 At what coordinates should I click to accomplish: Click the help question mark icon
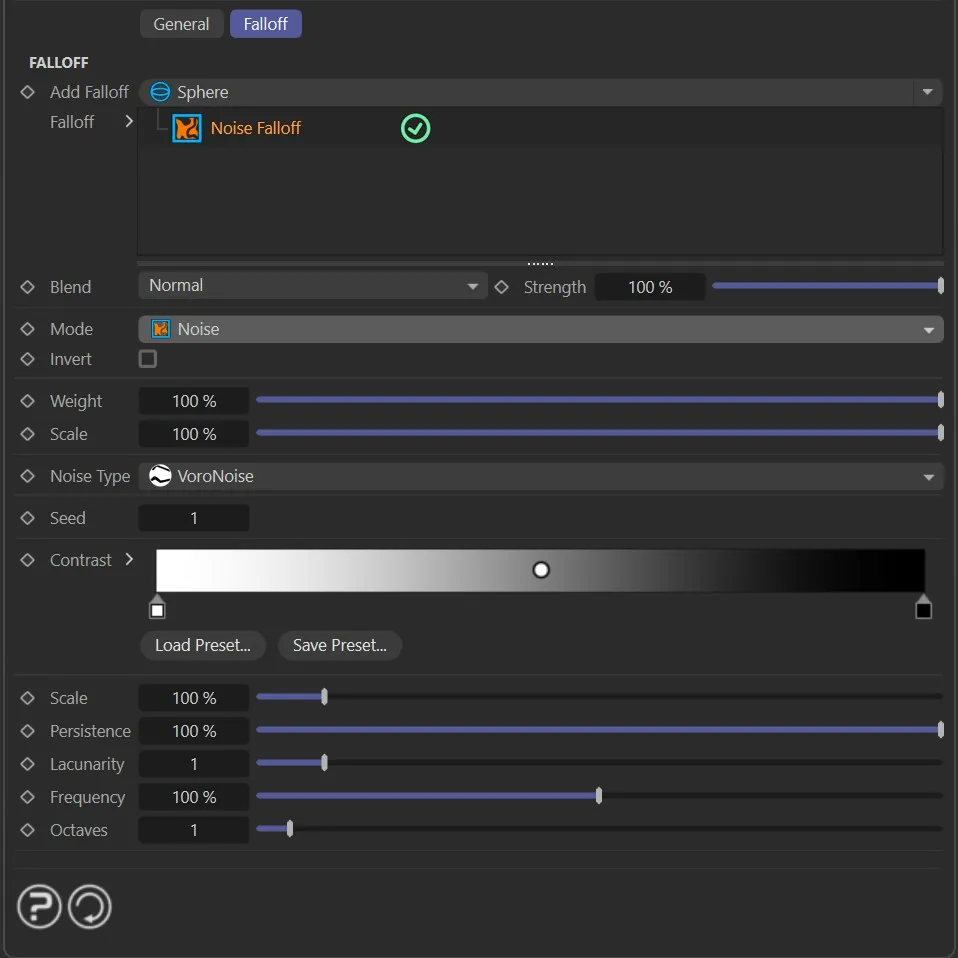point(39,908)
